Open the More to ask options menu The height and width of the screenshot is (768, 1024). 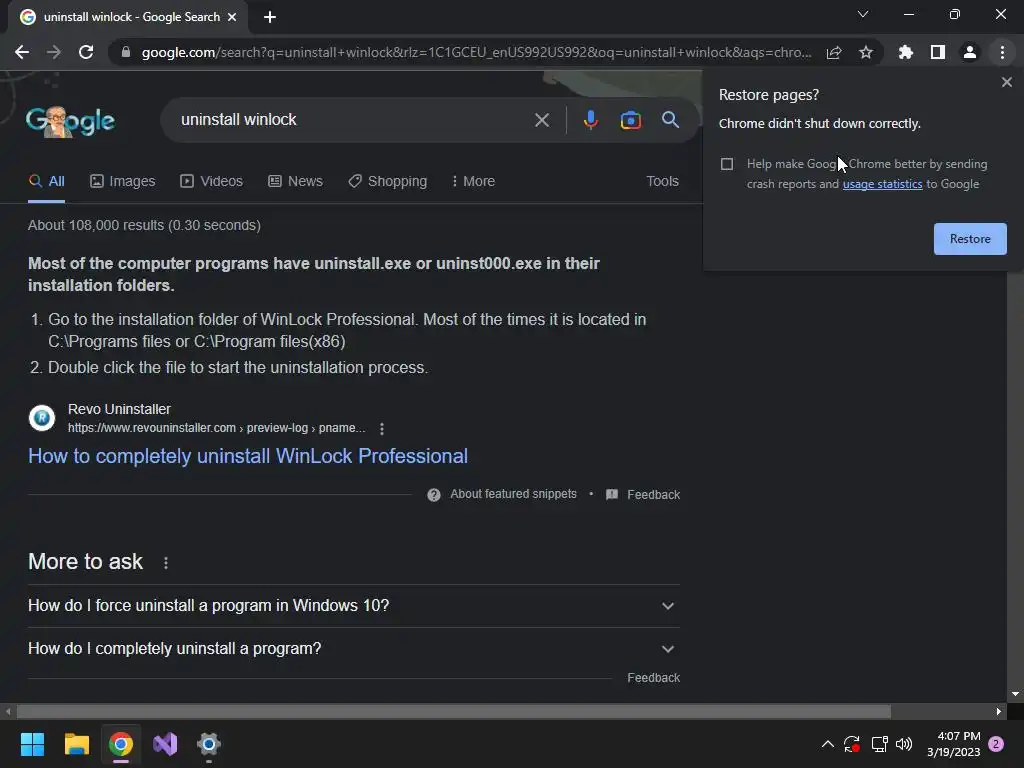click(166, 562)
